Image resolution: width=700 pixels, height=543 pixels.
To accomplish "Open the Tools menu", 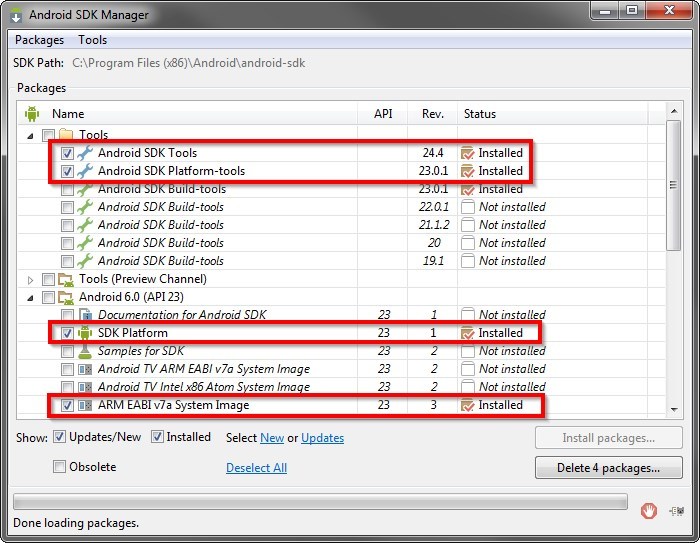I will 92,40.
